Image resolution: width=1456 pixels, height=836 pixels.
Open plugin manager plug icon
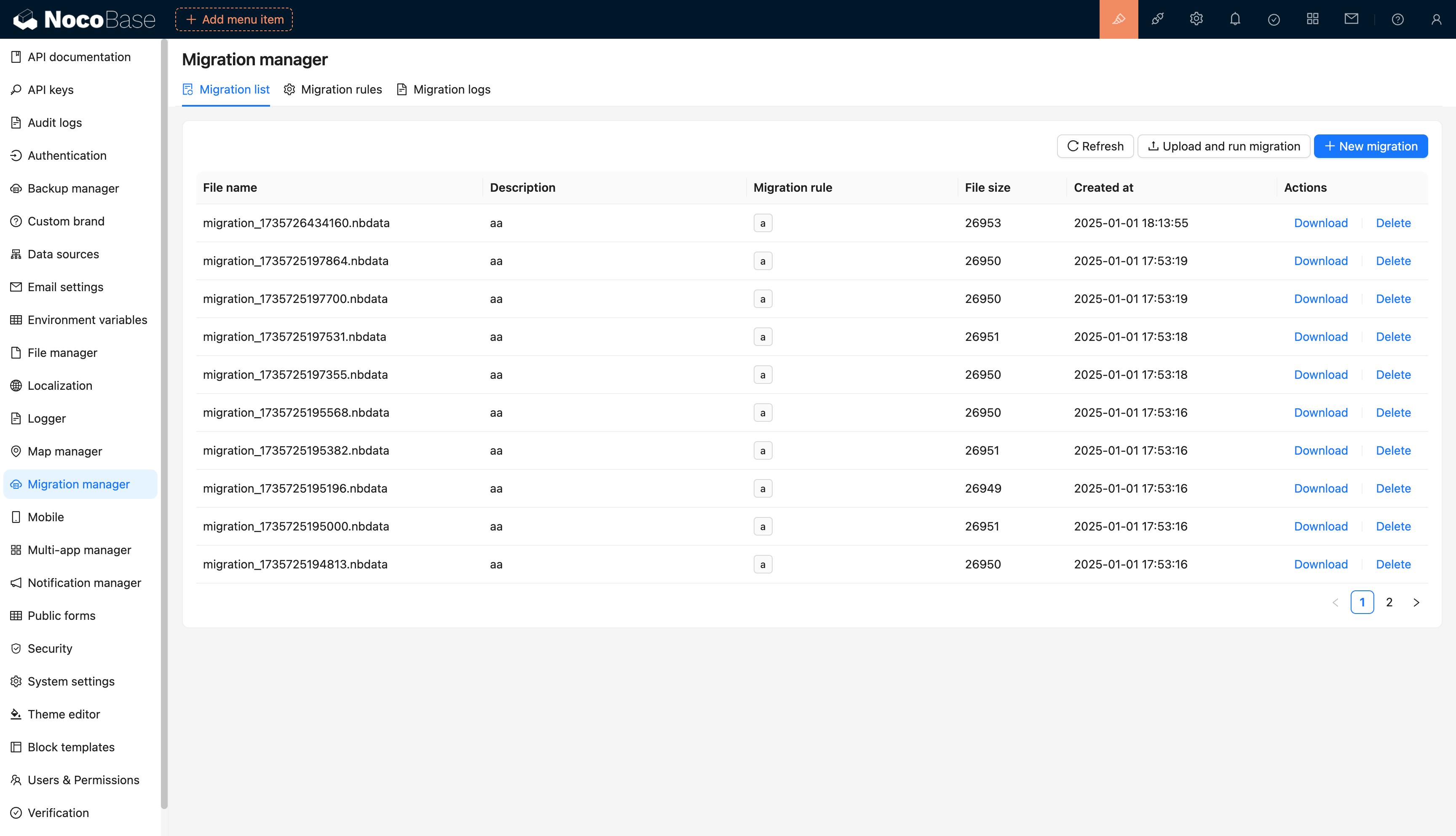pos(1157,19)
